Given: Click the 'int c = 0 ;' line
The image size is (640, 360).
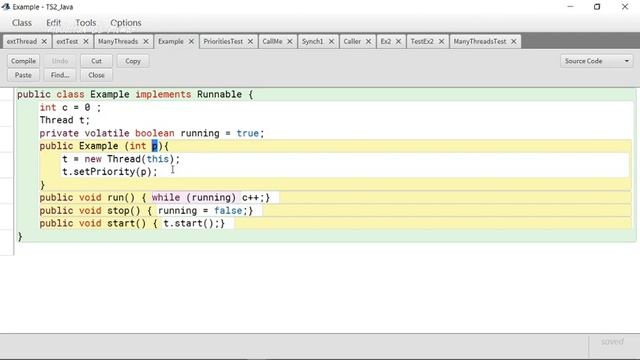Looking at the screenshot, I should (70, 107).
